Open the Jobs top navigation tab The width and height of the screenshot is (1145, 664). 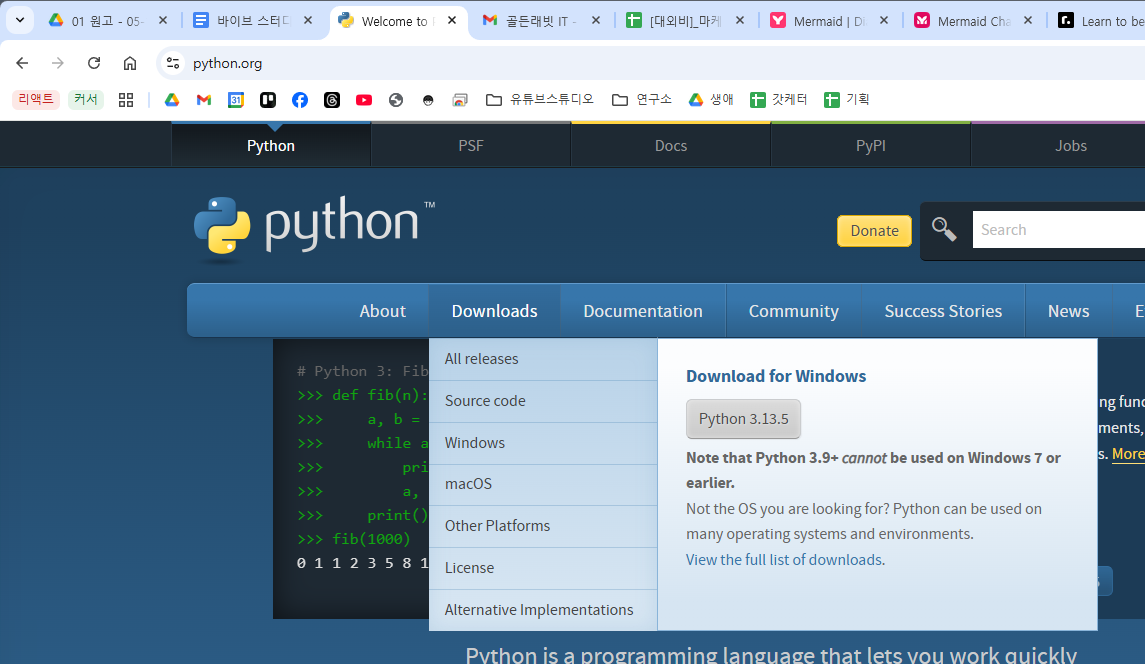[1071, 145]
